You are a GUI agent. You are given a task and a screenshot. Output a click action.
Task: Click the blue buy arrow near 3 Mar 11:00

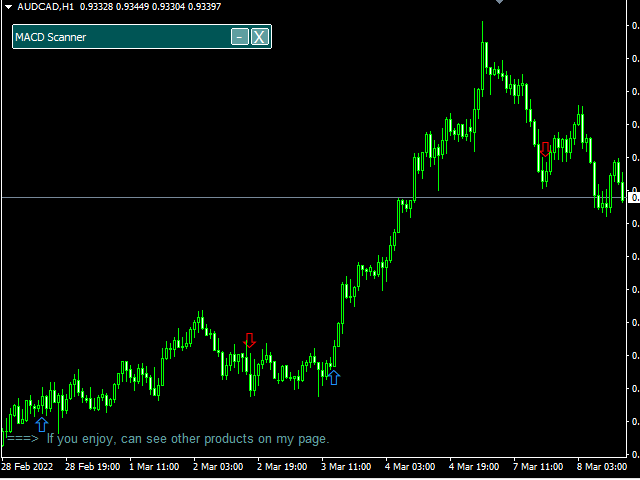pos(334,378)
